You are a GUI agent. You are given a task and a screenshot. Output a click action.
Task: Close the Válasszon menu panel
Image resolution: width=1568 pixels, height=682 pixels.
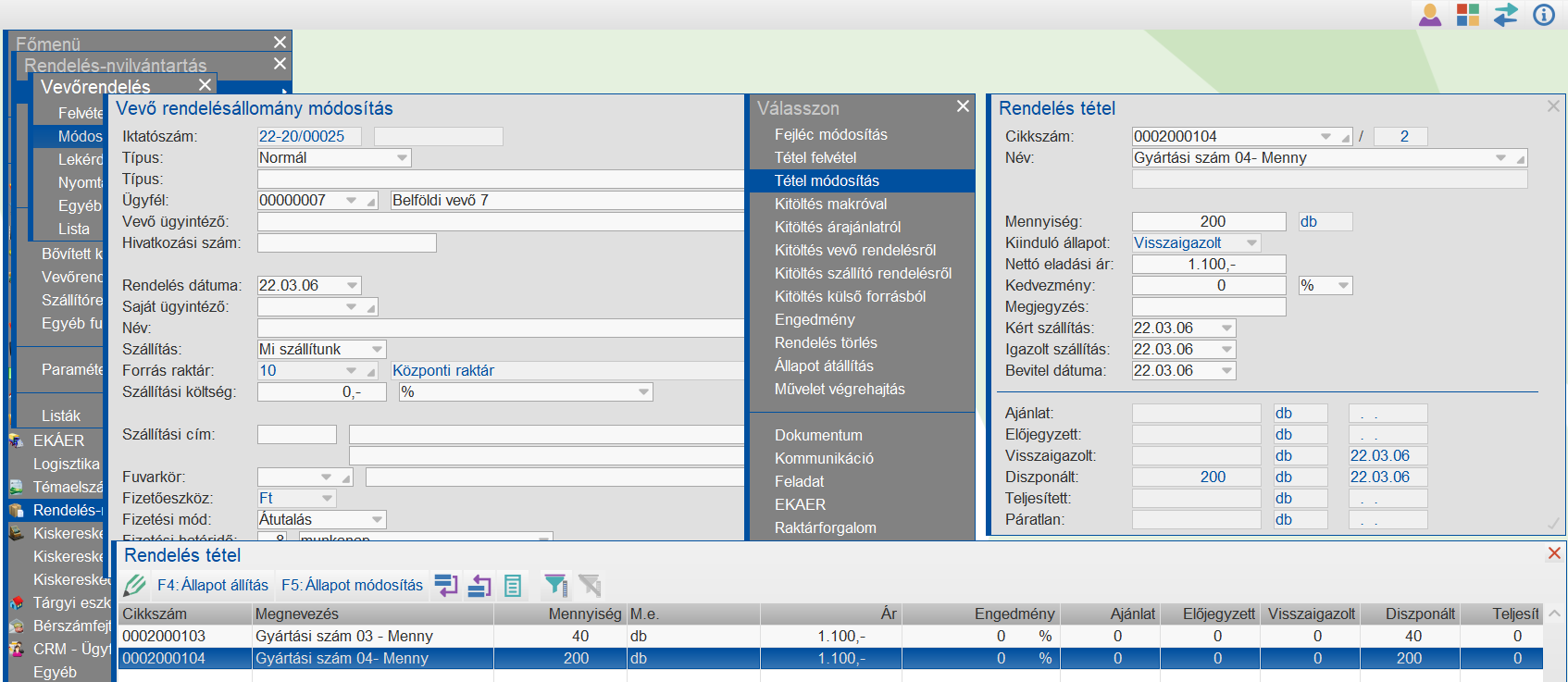963,106
